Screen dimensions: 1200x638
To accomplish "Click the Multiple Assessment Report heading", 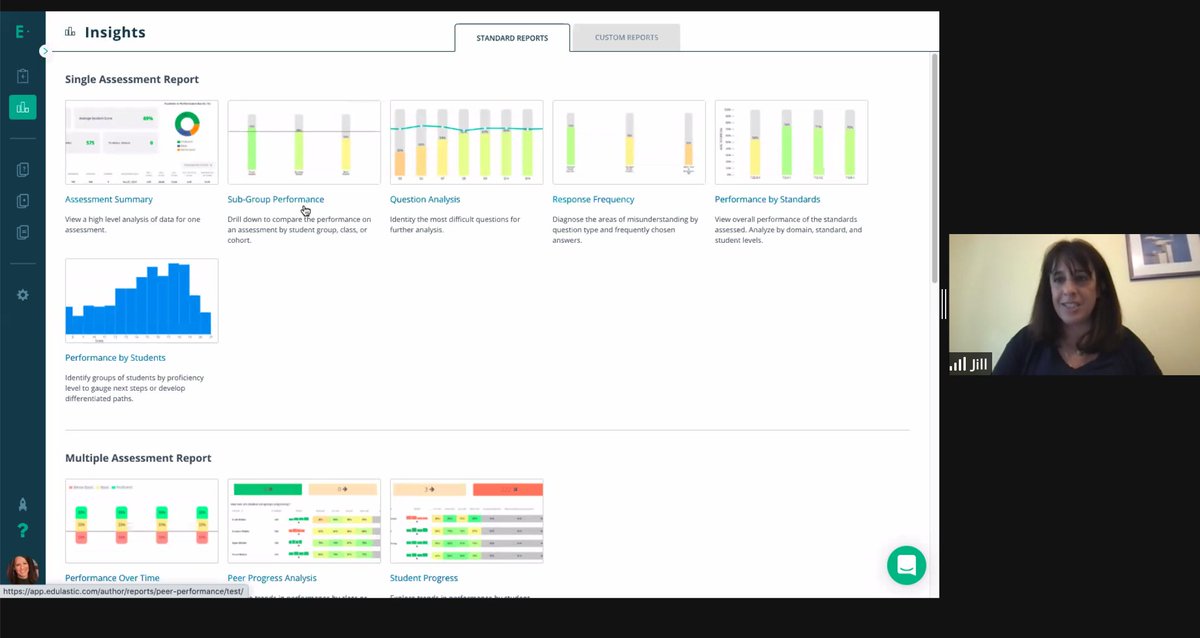I will pyautogui.click(x=138, y=458).
